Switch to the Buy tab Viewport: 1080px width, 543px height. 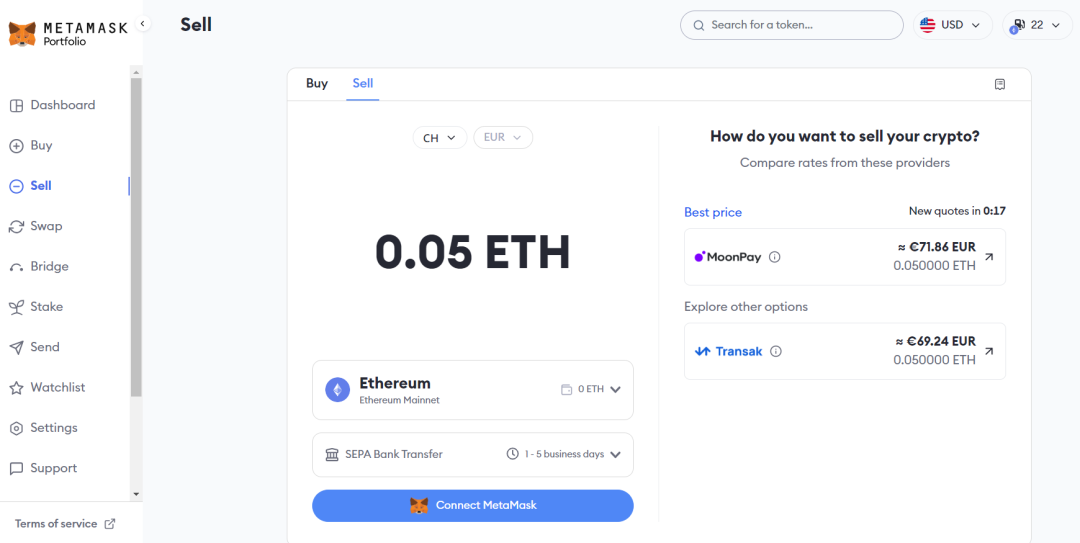[x=317, y=84]
